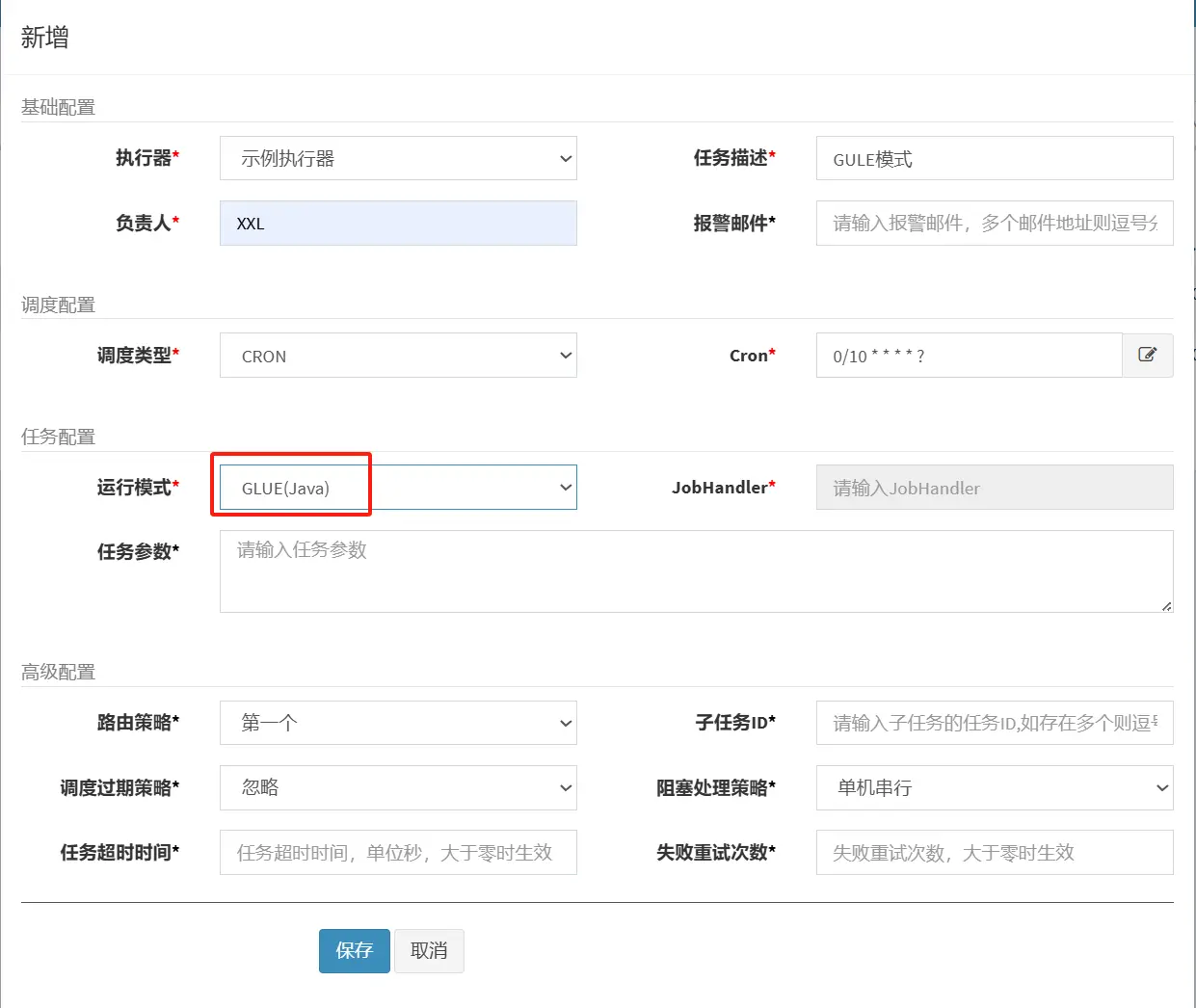
Task: Focus the 失败重试次数 input field
Action: (994, 852)
